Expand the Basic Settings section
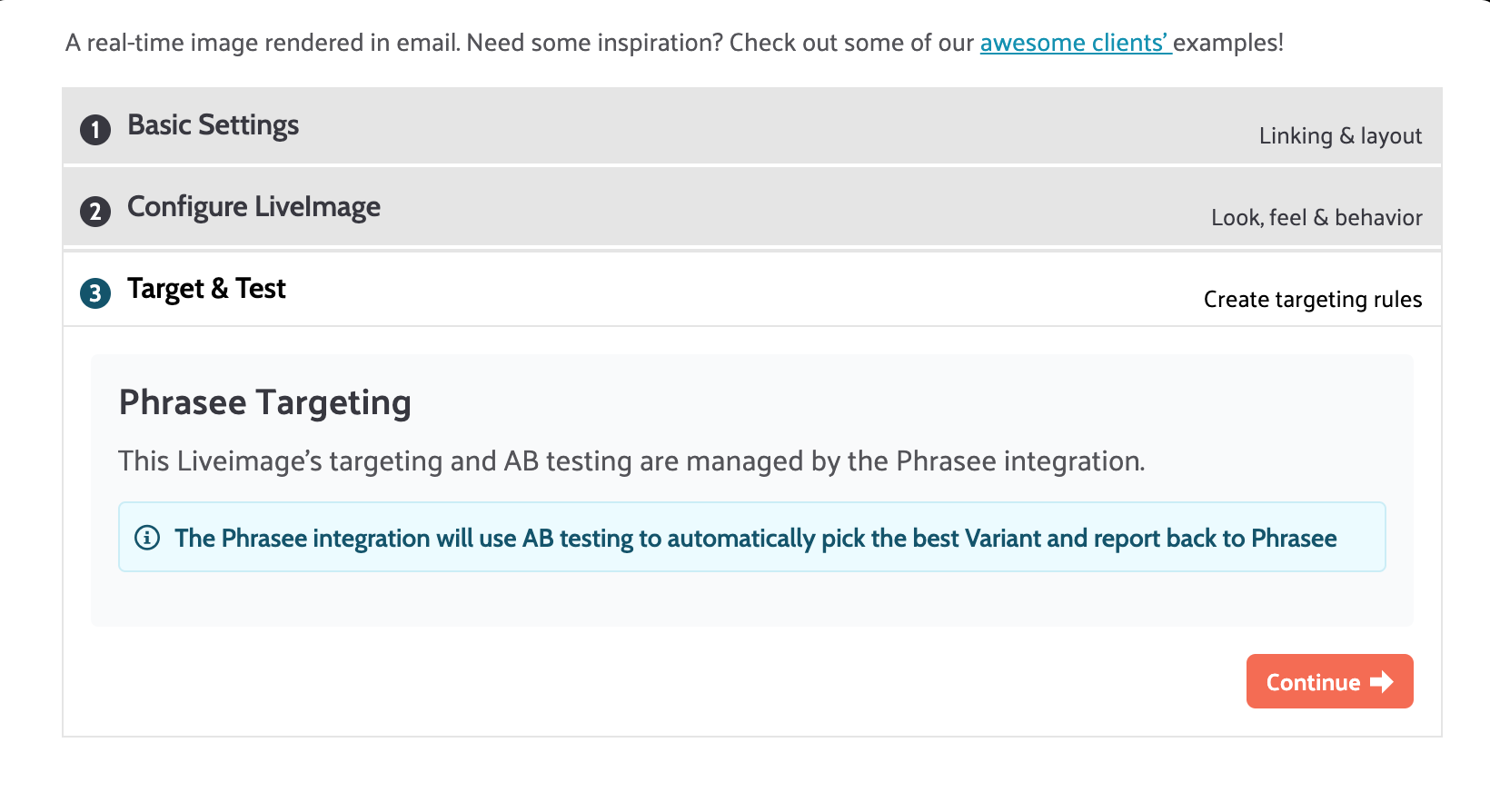The width and height of the screenshot is (1490, 812). click(727, 127)
